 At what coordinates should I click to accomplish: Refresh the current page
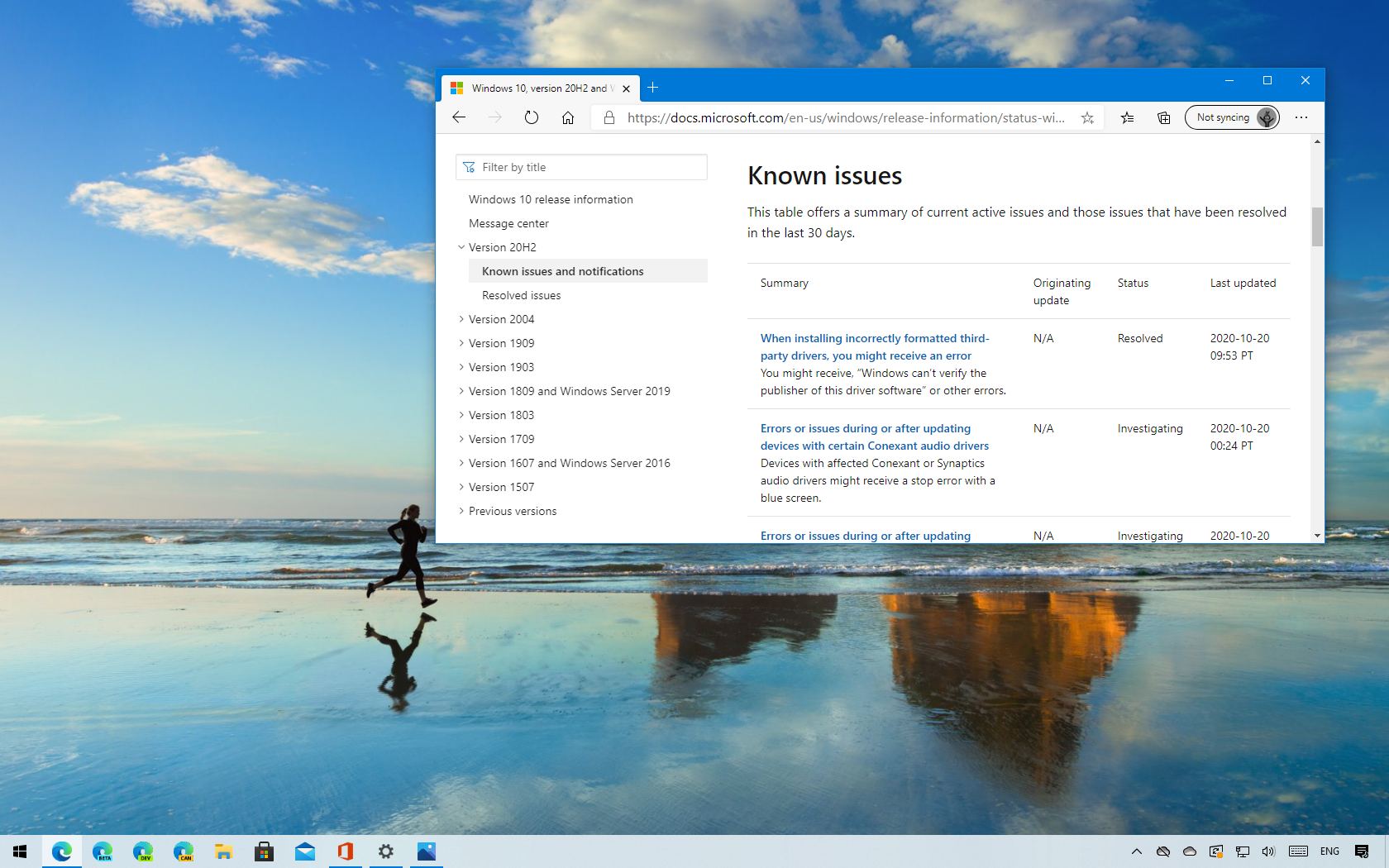(x=531, y=117)
